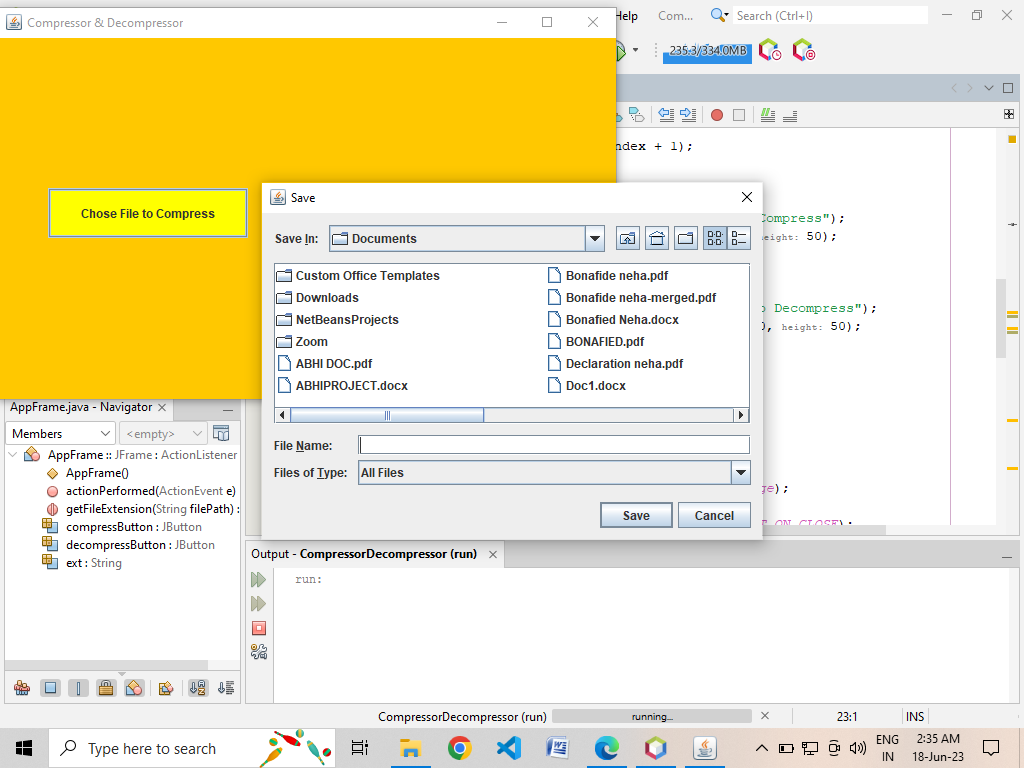The width and height of the screenshot is (1024, 768).
Task: Cancel the running process in status bar
Action: [765, 716]
